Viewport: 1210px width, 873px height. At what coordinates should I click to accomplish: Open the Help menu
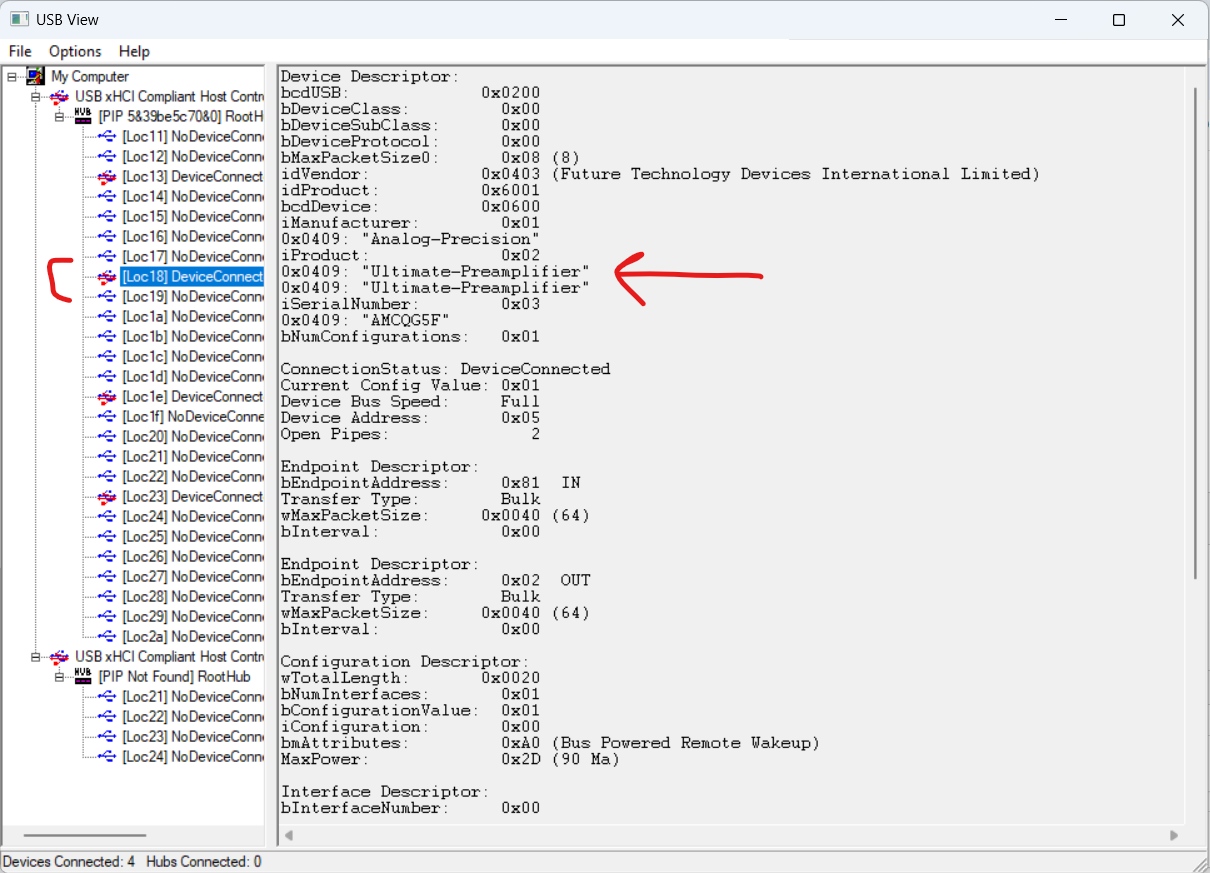click(134, 51)
